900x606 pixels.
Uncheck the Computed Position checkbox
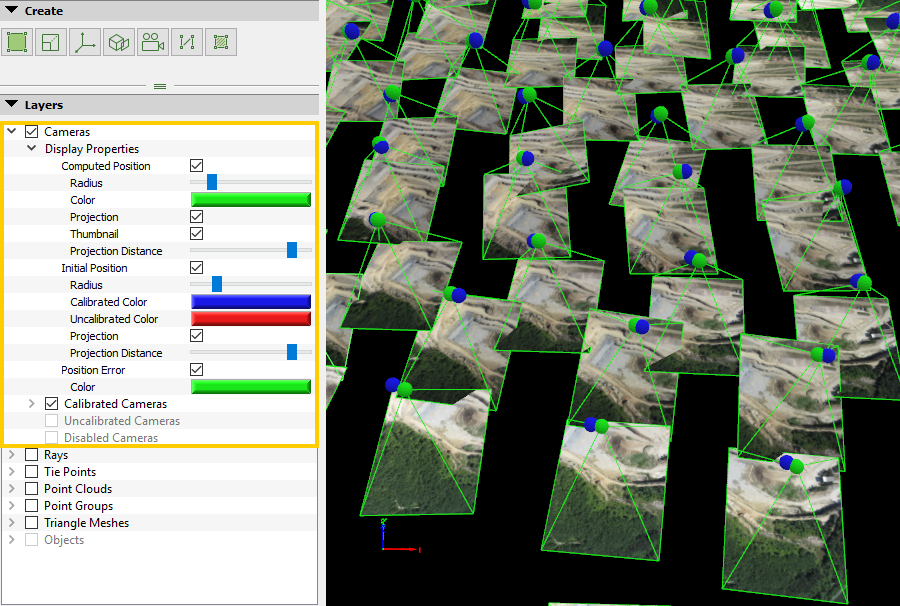click(x=196, y=165)
